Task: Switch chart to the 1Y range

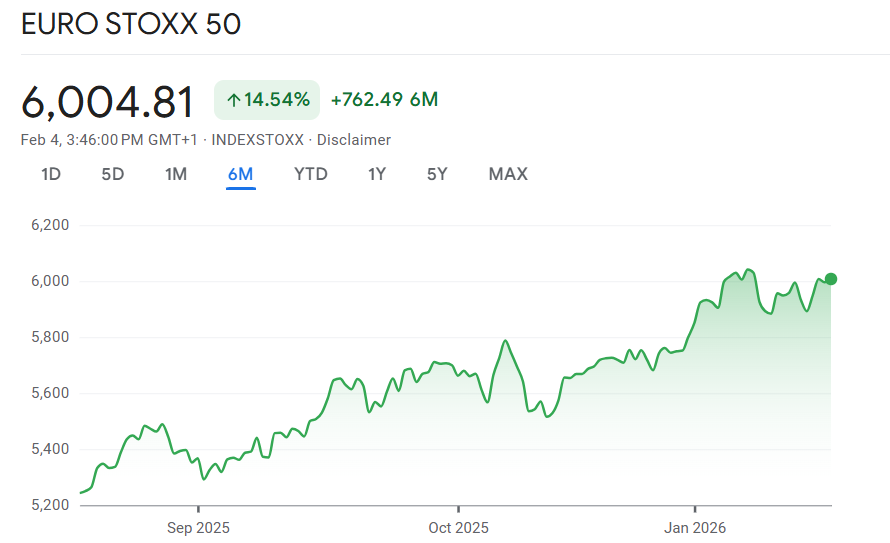Action: tap(377, 174)
